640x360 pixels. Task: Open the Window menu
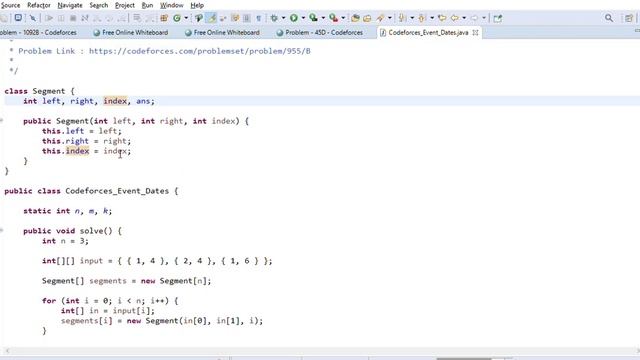171,5
